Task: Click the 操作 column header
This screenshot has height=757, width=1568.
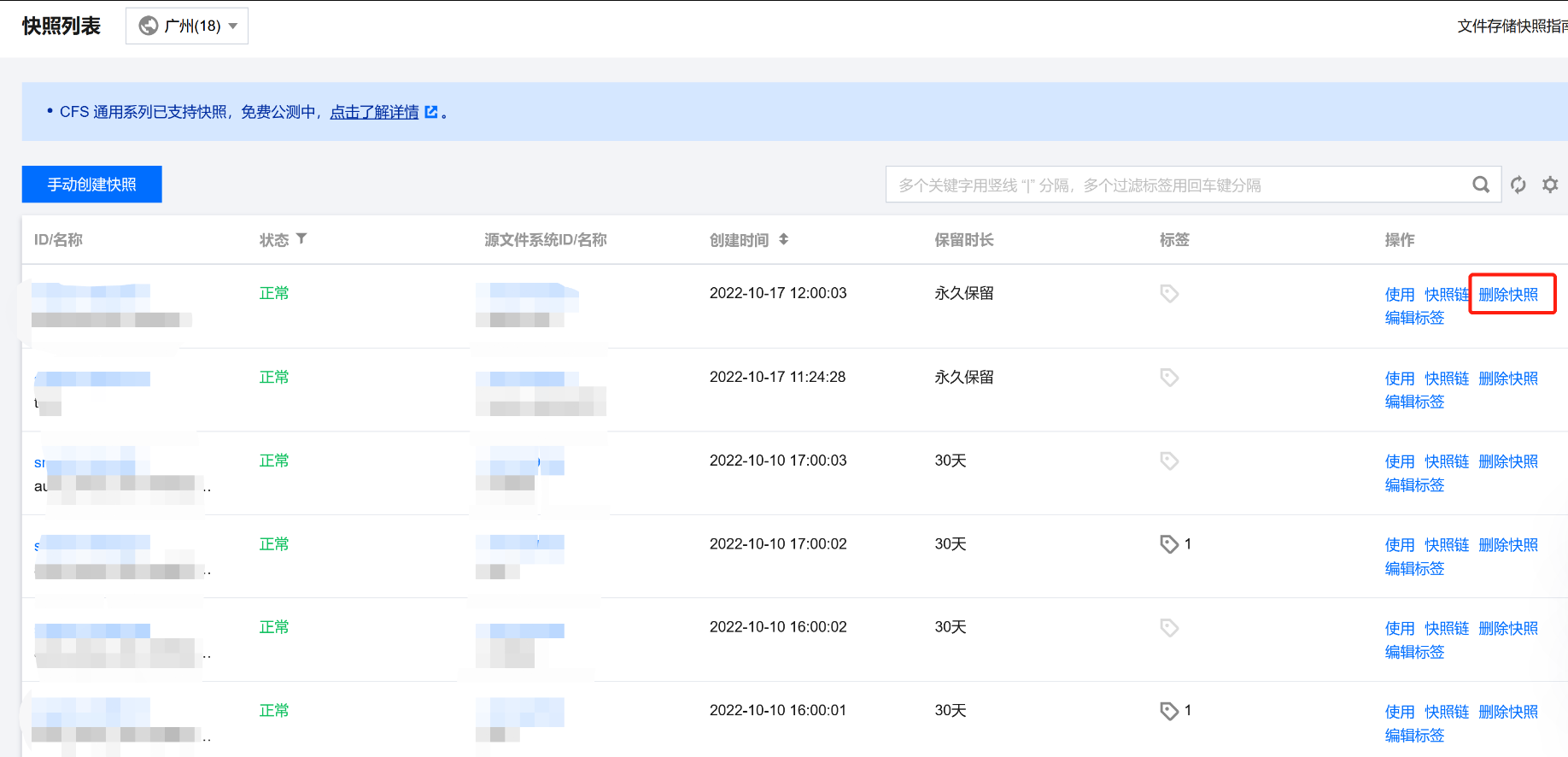Action: click(x=1400, y=240)
